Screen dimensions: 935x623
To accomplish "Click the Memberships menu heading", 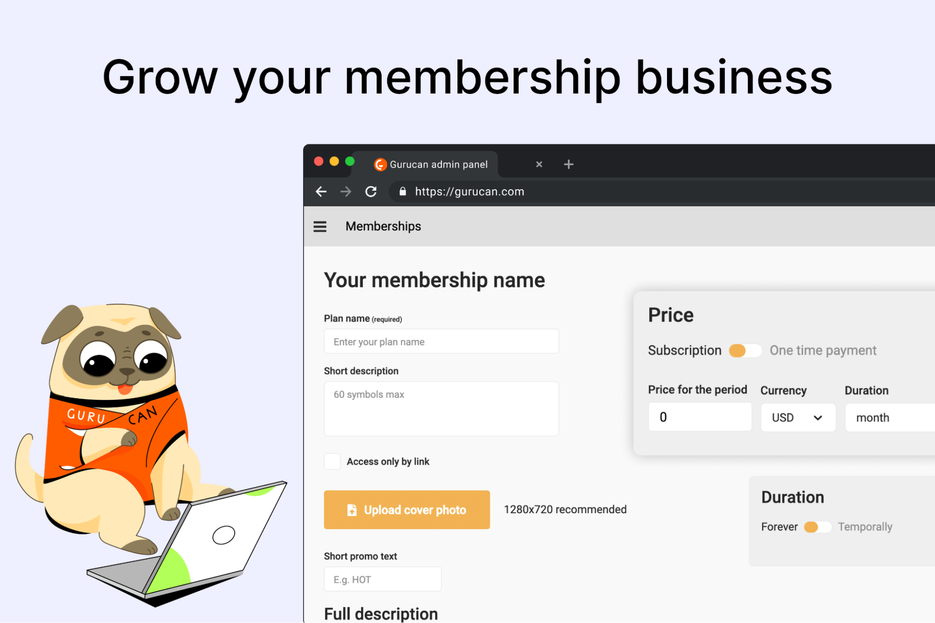I will (383, 226).
